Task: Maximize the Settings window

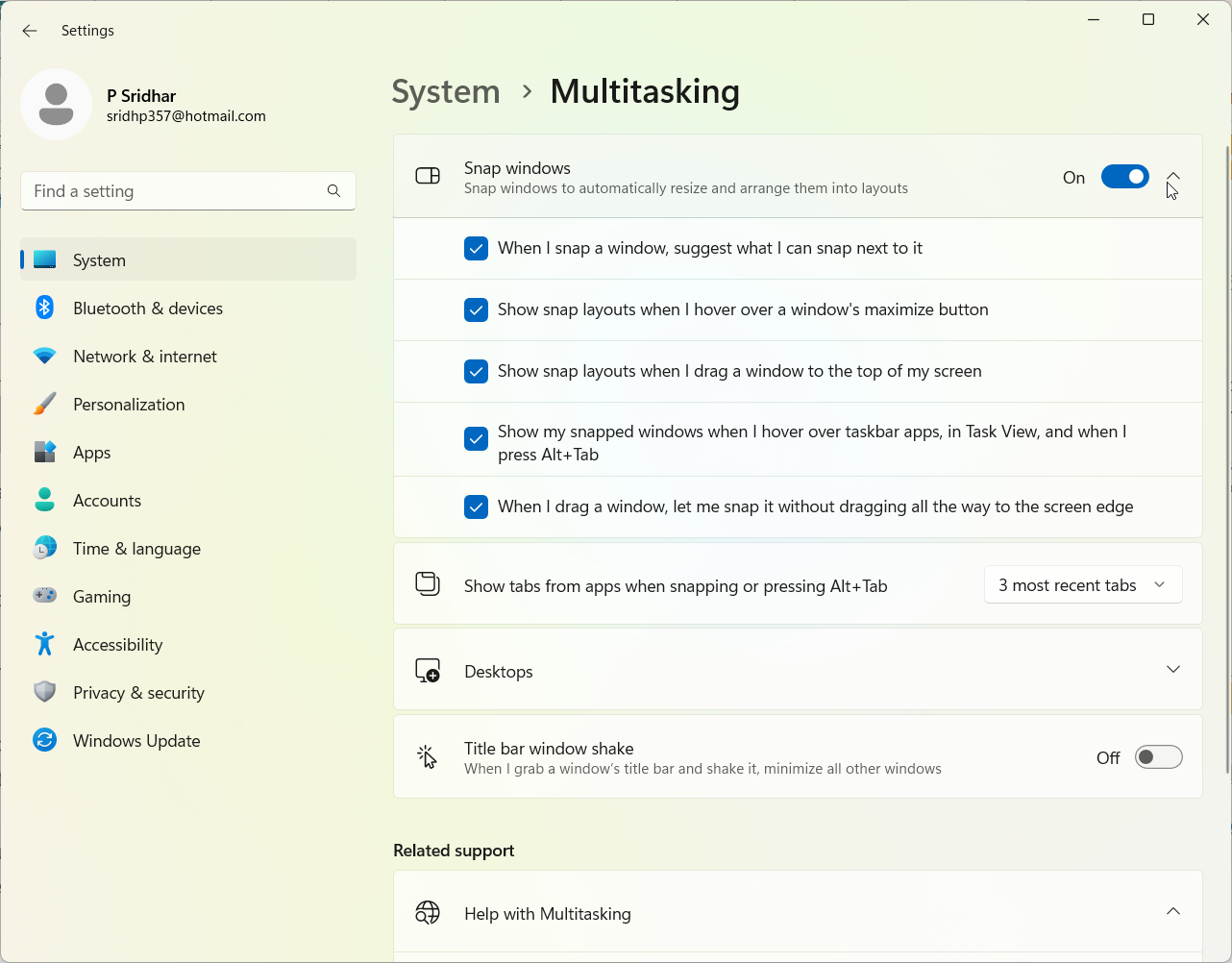Action: click(x=1148, y=19)
